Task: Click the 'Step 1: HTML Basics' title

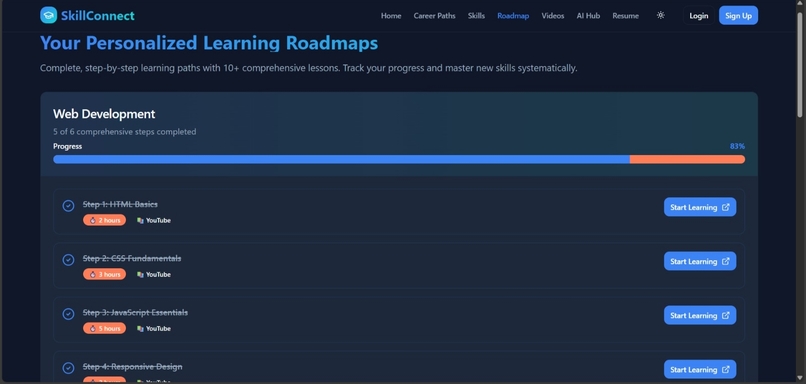Action: point(120,205)
